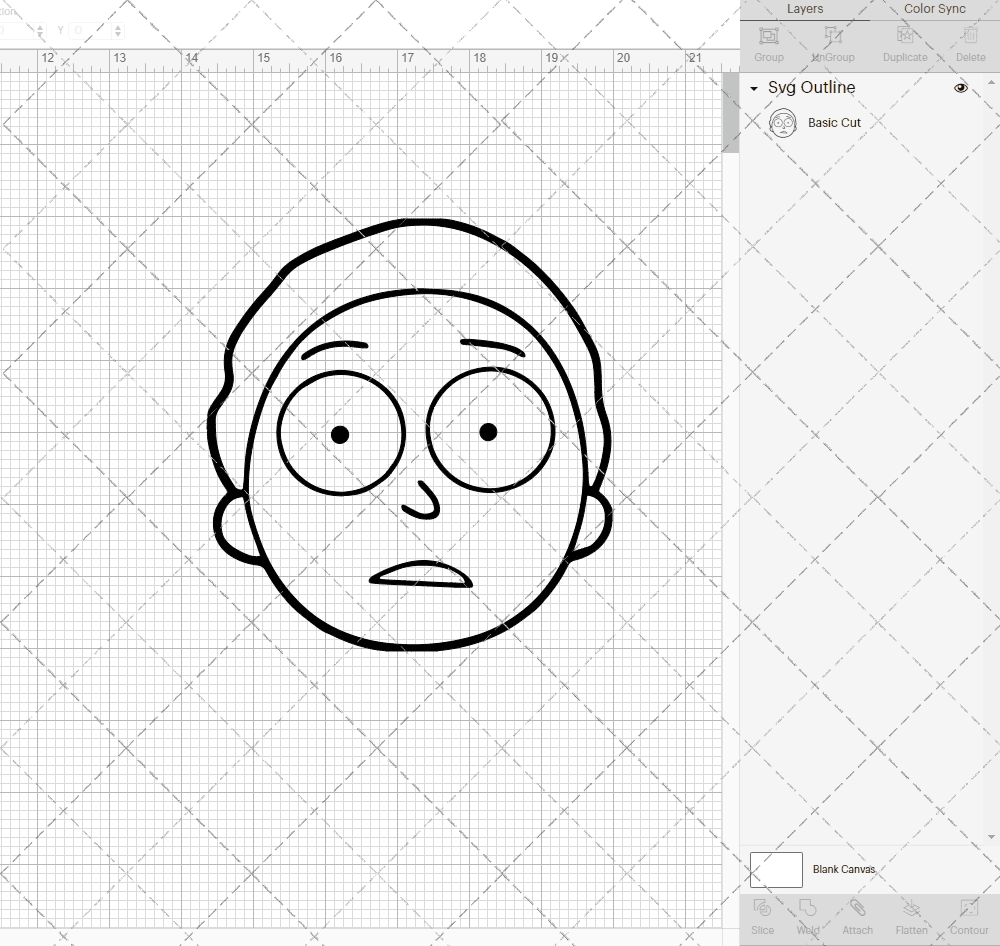Collapse the Svg Outline group arrow
Image resolution: width=1000 pixels, height=946 pixels.
tap(754, 89)
